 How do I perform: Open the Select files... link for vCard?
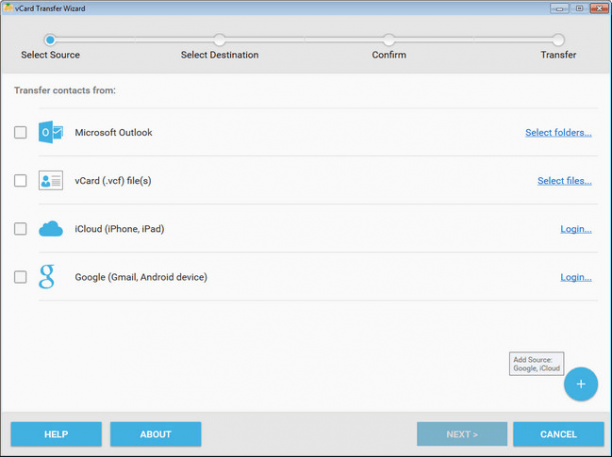click(564, 181)
